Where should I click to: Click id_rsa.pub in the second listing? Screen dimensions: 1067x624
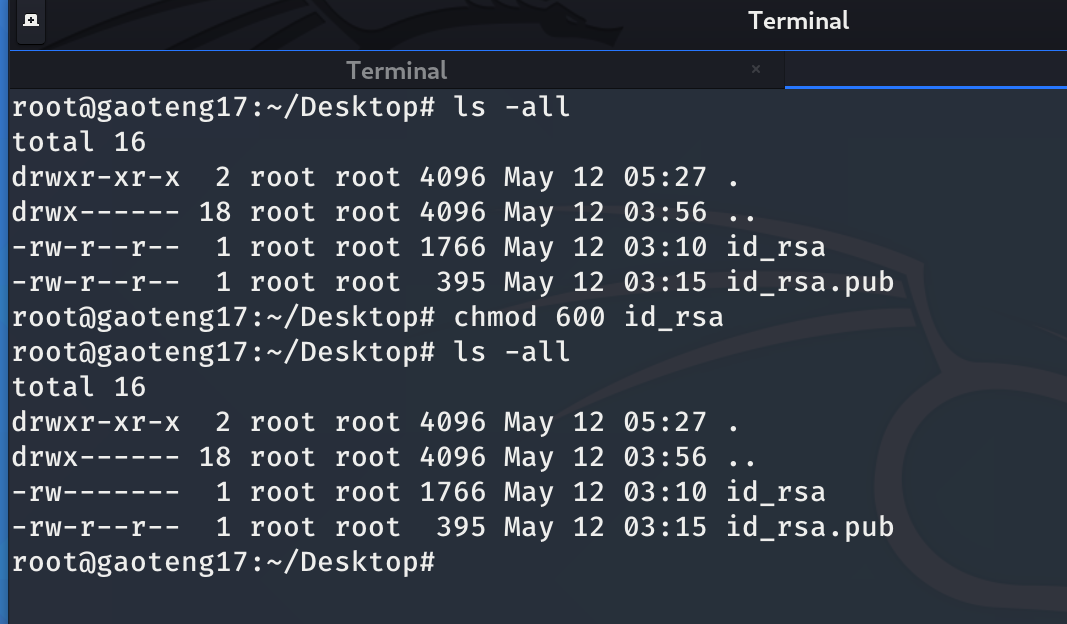click(810, 527)
